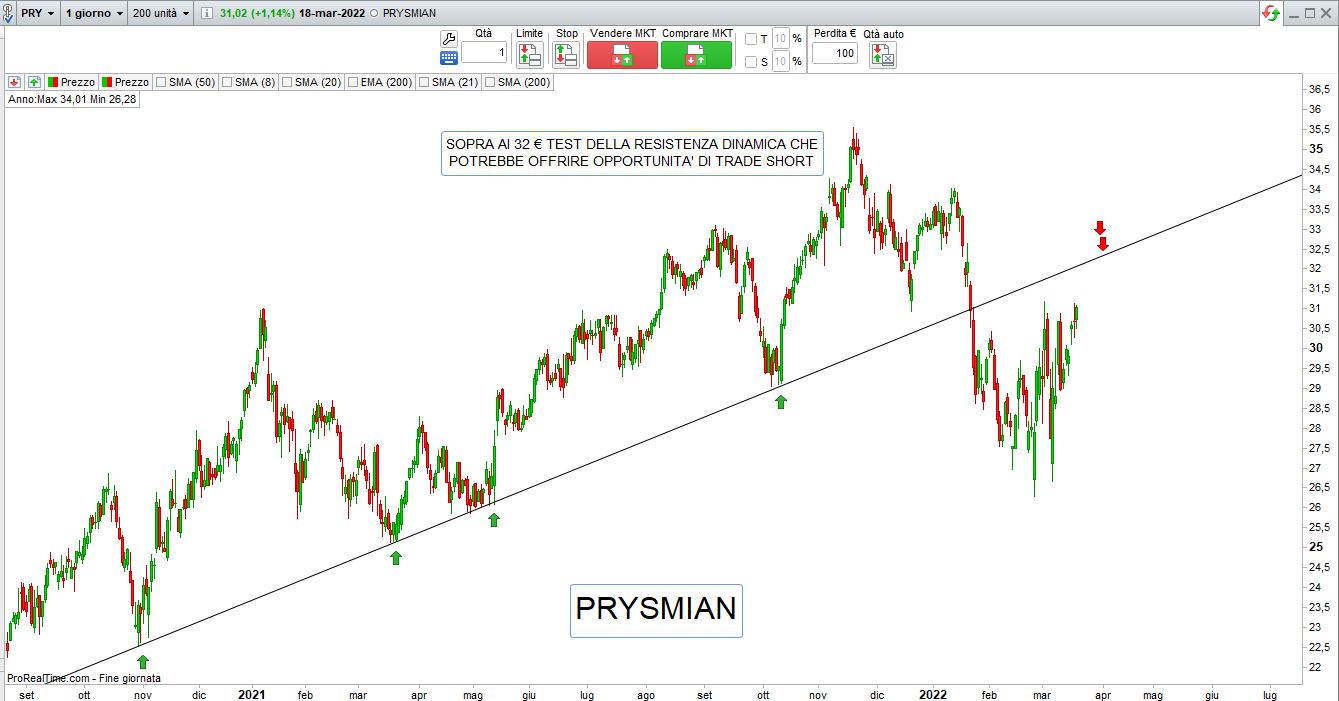
Task: Open the 200 unità dropdown
Action: click(x=159, y=14)
